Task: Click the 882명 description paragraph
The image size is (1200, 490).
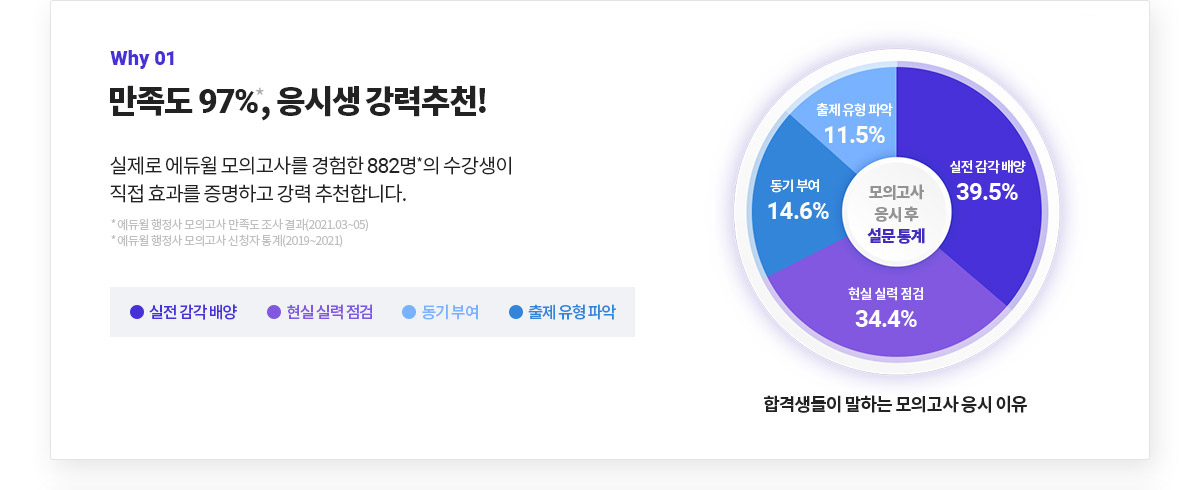Action: click(x=311, y=177)
